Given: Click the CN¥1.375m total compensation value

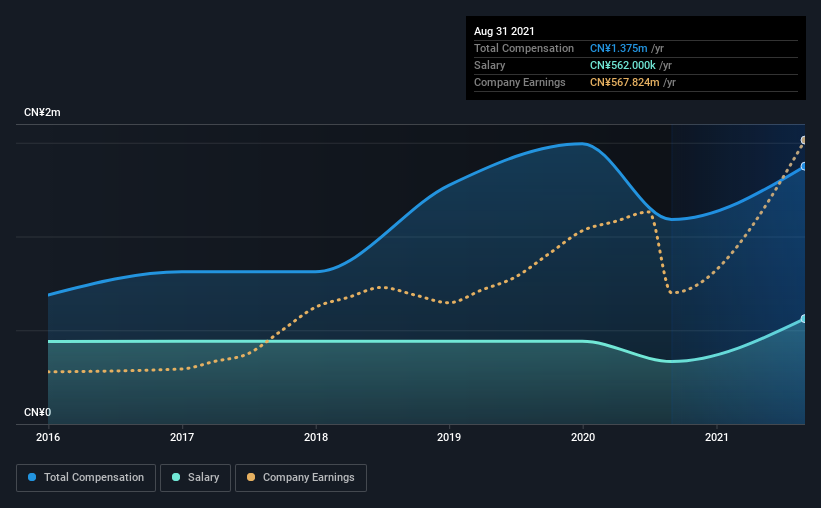Looking at the screenshot, I should point(618,48).
